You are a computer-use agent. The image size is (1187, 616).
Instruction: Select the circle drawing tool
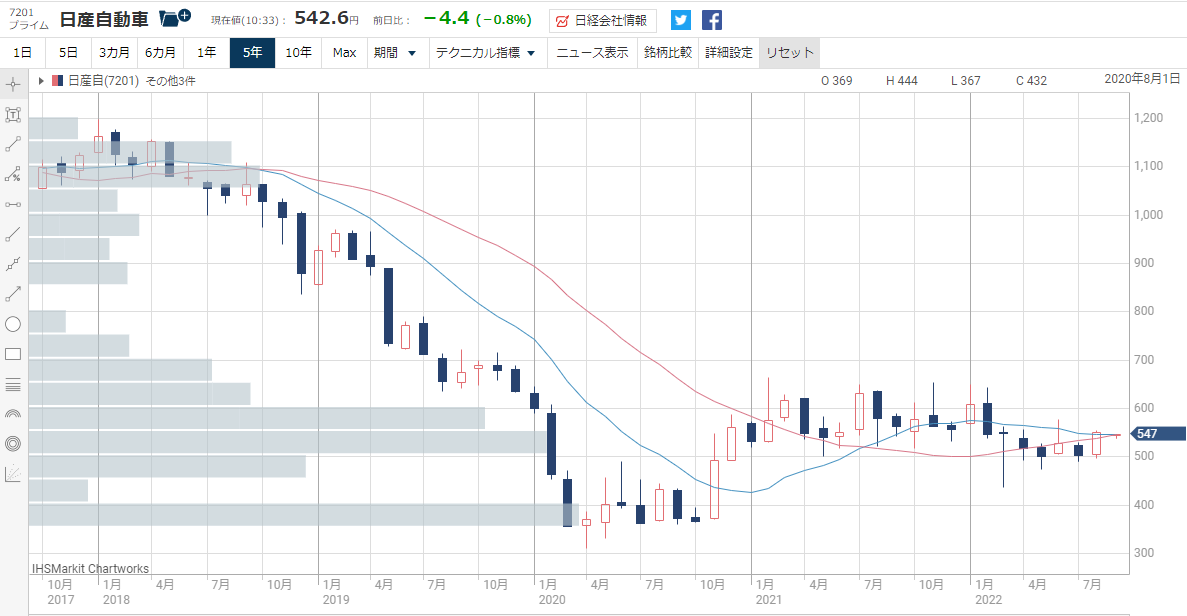click(x=13, y=324)
